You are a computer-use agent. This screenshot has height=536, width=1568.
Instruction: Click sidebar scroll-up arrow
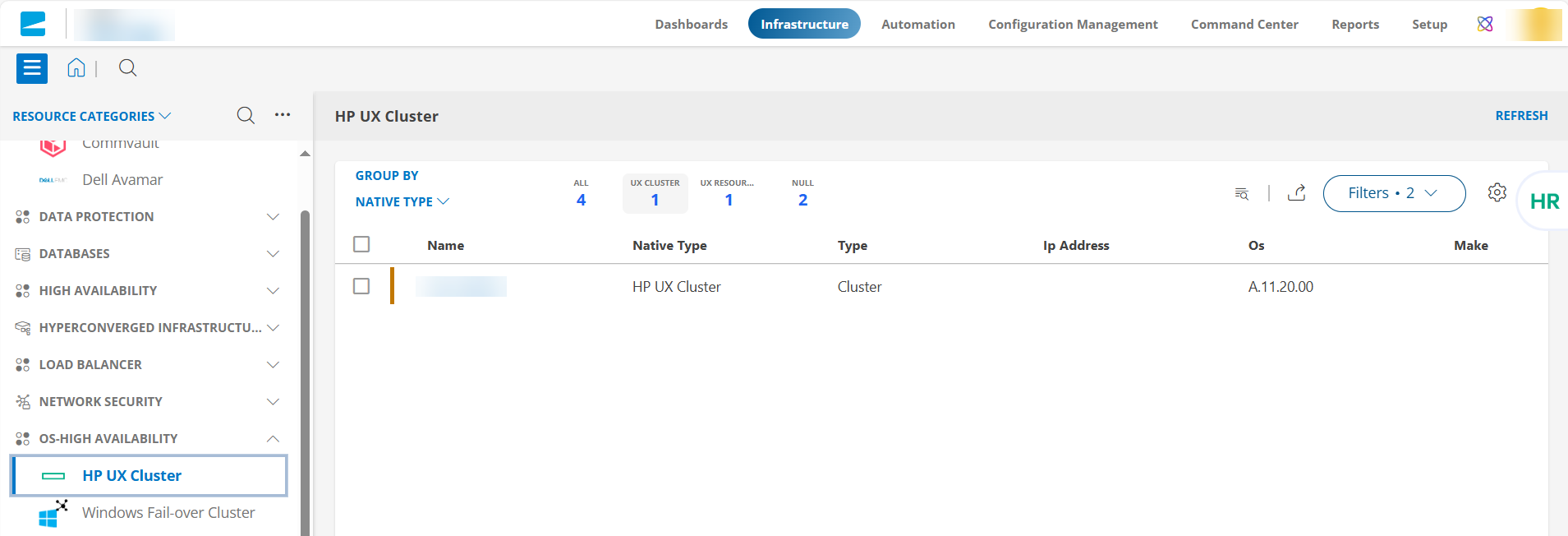(x=306, y=154)
